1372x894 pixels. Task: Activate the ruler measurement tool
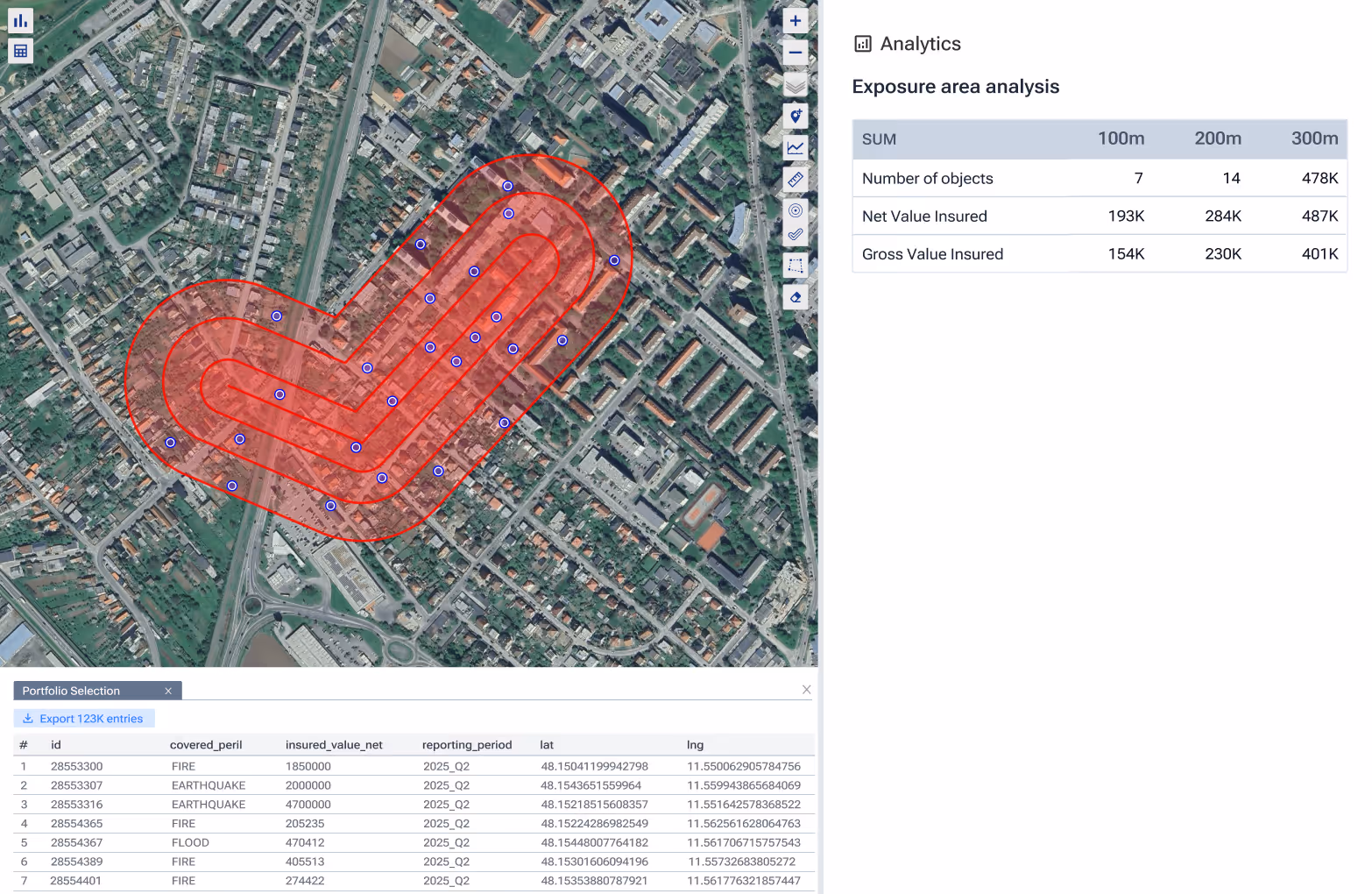[795, 179]
